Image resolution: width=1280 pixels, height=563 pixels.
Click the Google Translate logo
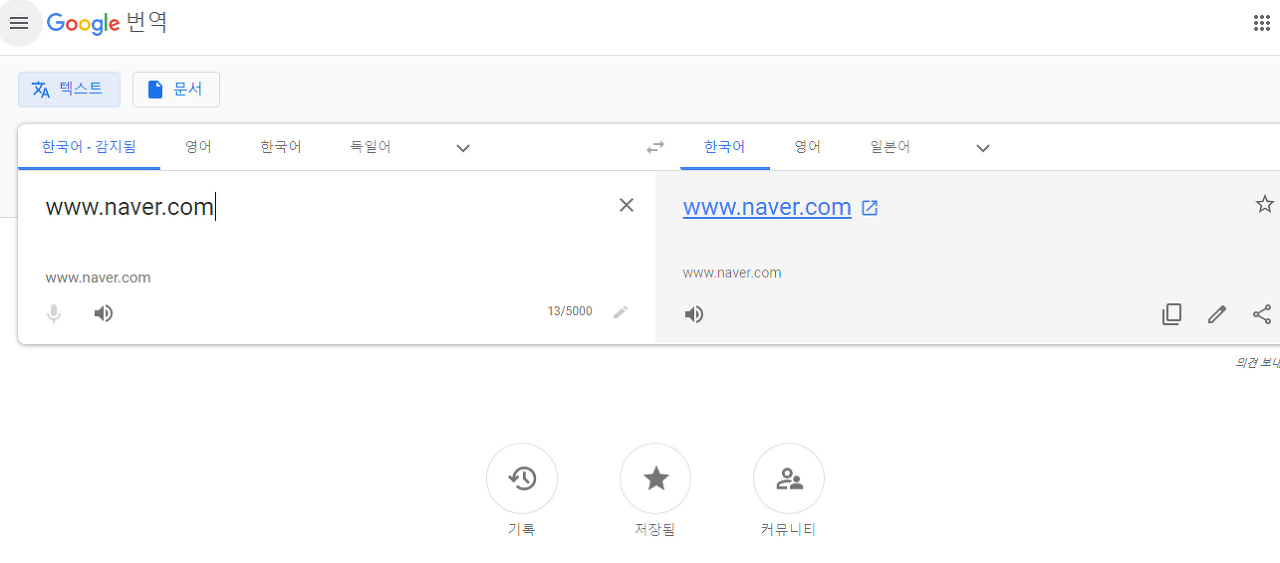107,23
